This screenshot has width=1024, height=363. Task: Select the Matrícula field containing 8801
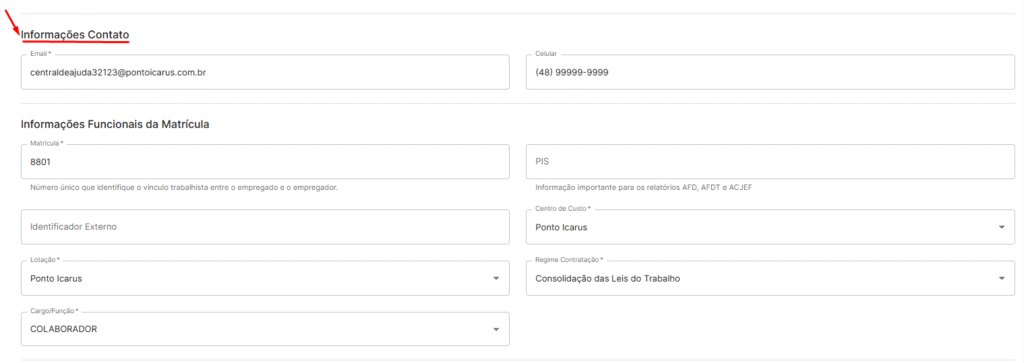pyautogui.click(x=265, y=162)
